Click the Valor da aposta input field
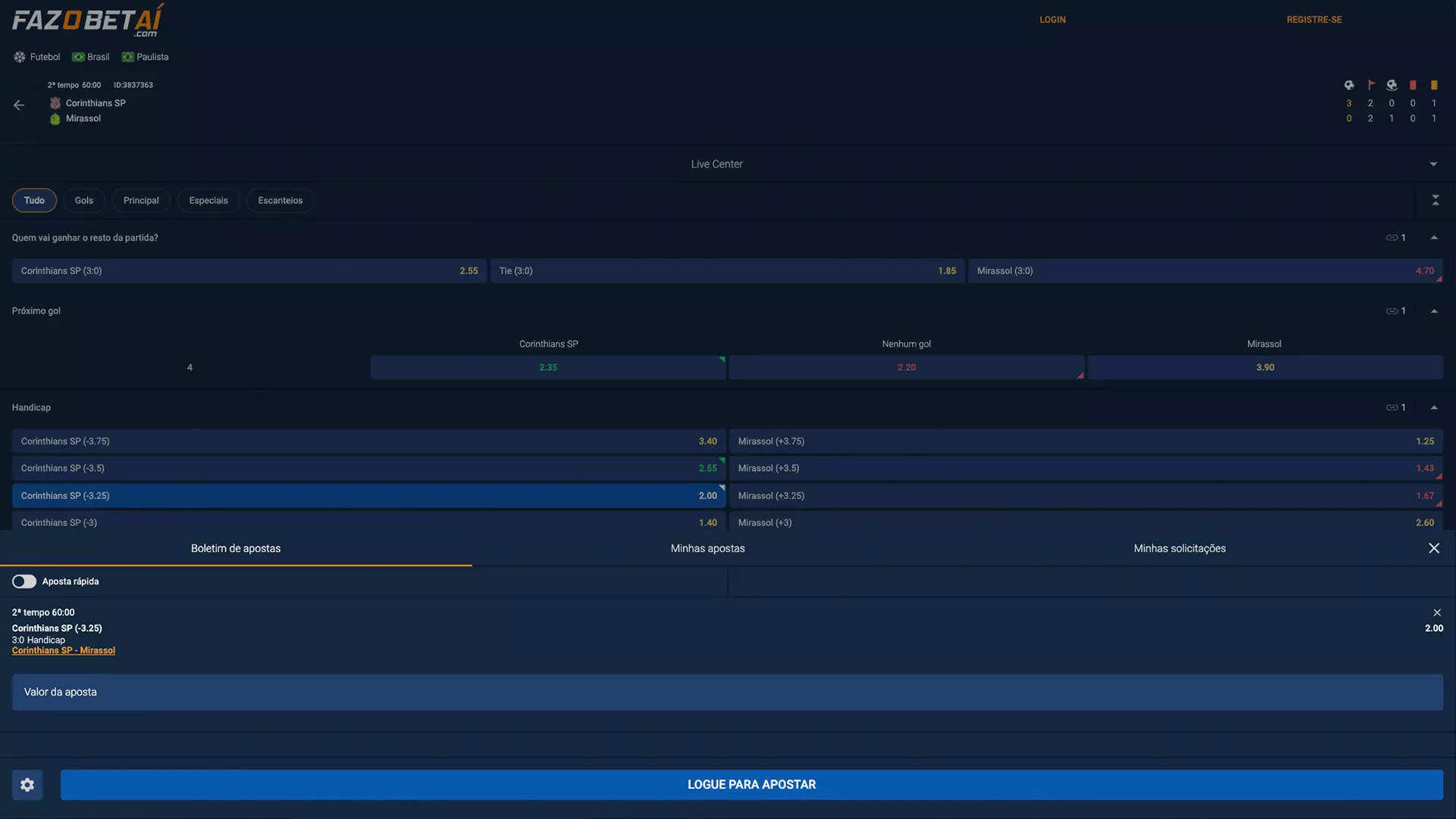The image size is (1456, 819). [x=727, y=692]
